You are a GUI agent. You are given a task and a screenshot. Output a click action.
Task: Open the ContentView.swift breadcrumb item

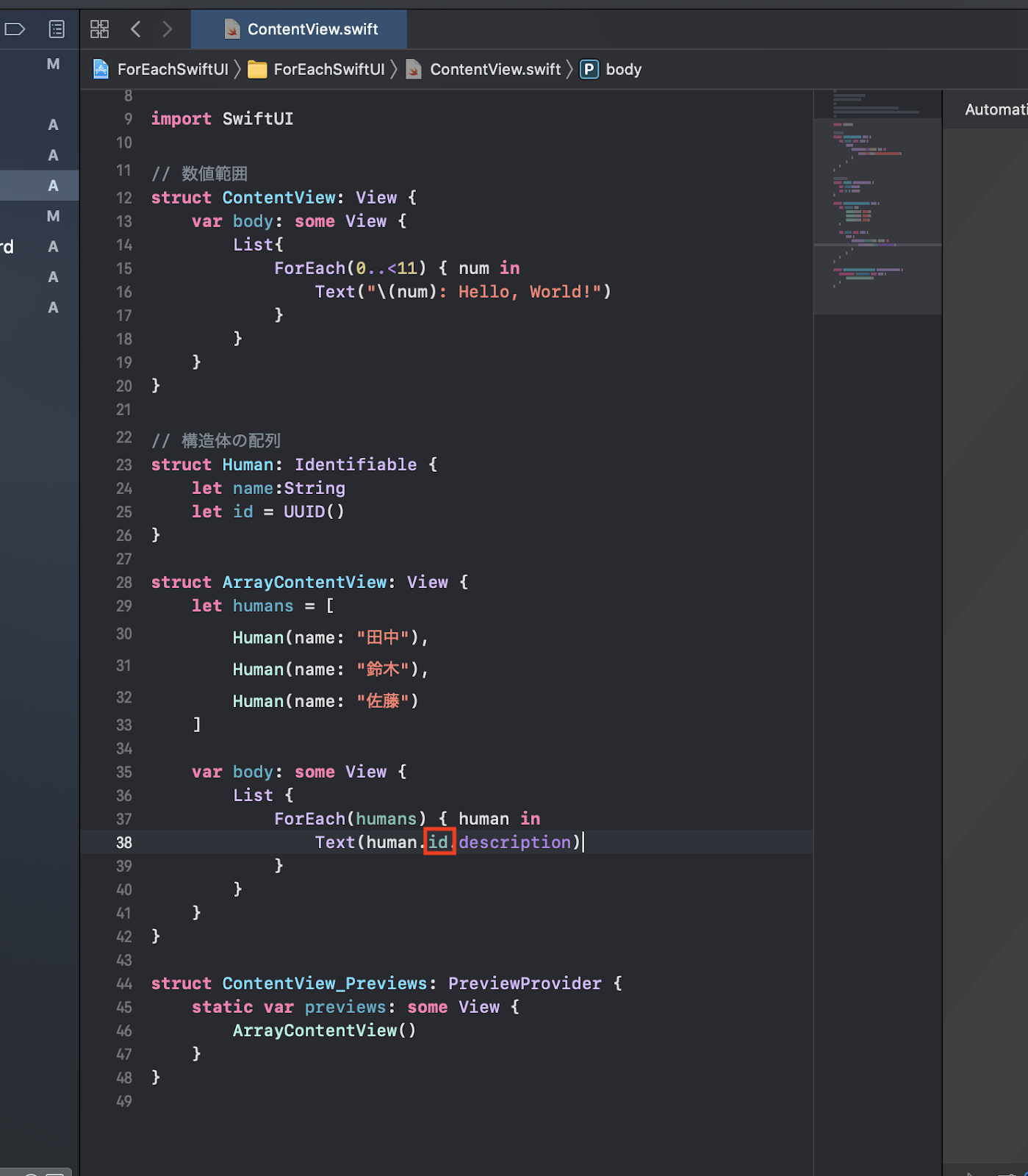(495, 69)
